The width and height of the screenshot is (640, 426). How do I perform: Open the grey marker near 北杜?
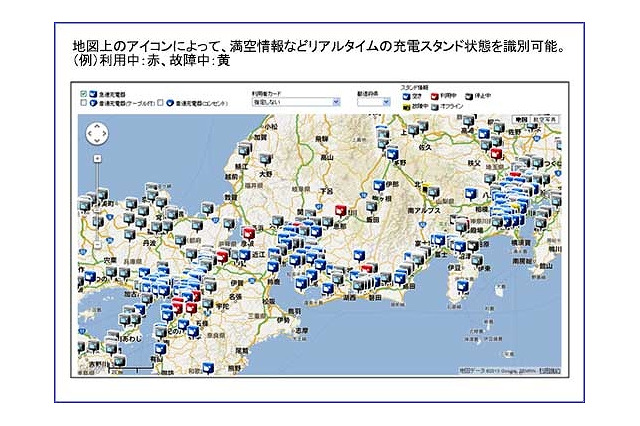tap(433, 192)
